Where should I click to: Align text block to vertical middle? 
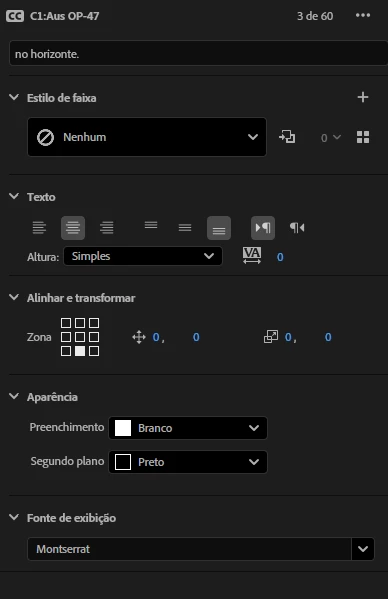point(185,228)
